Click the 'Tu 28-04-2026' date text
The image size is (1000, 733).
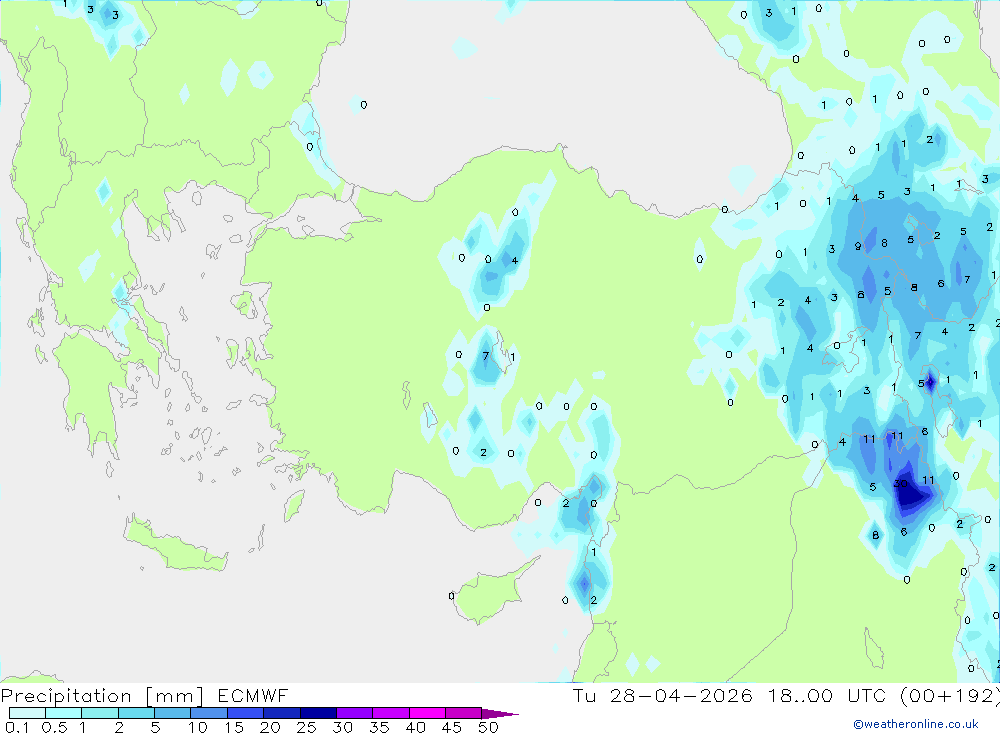pos(662,695)
